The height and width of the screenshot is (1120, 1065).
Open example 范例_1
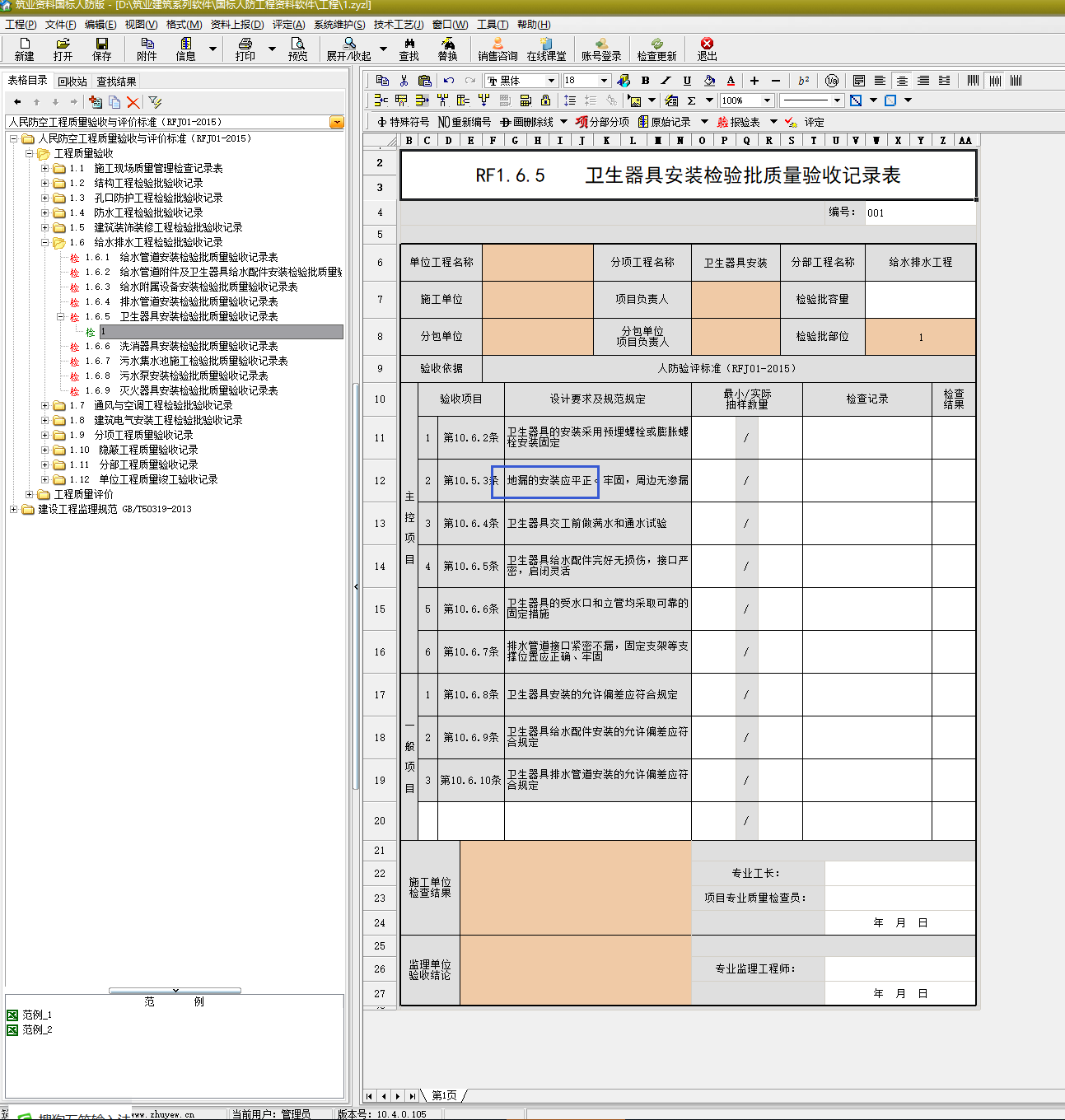tap(30, 1015)
